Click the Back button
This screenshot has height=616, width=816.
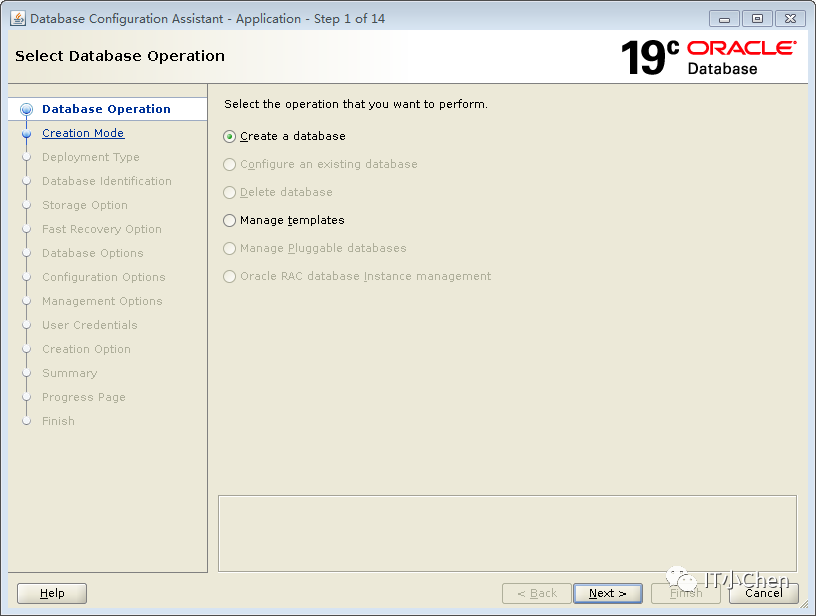537,593
